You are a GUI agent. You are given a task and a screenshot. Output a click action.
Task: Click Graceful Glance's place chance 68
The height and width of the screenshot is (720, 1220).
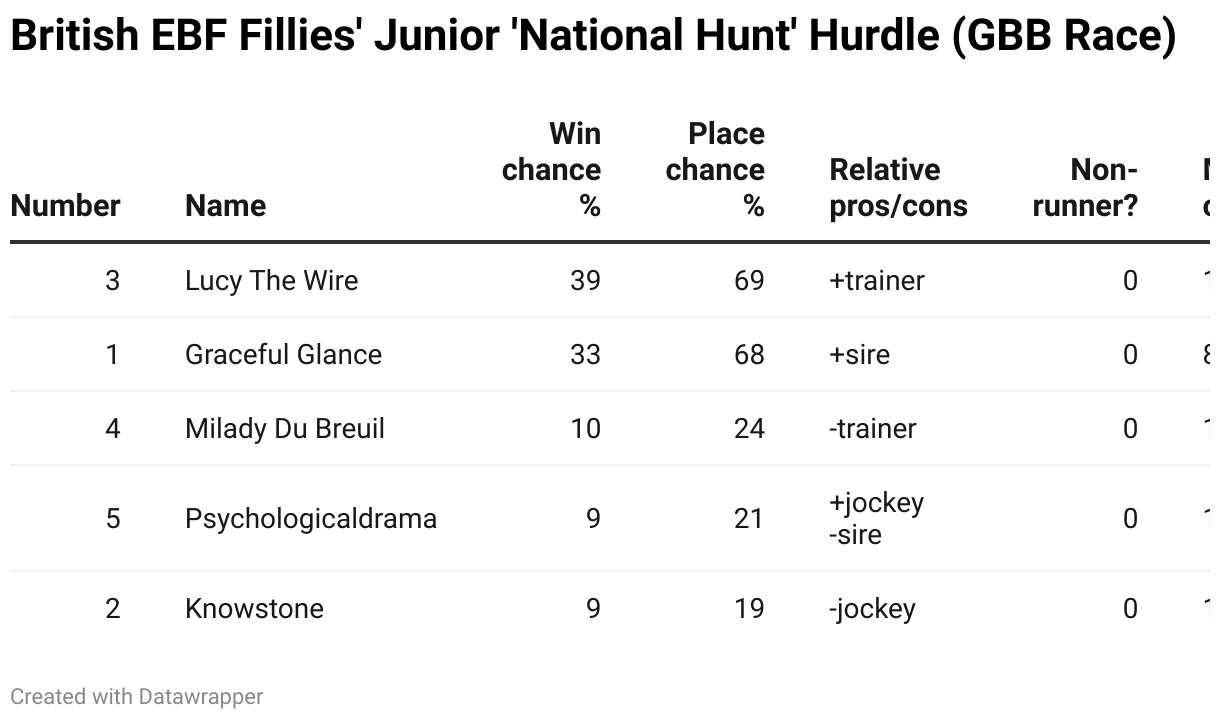[x=749, y=355]
